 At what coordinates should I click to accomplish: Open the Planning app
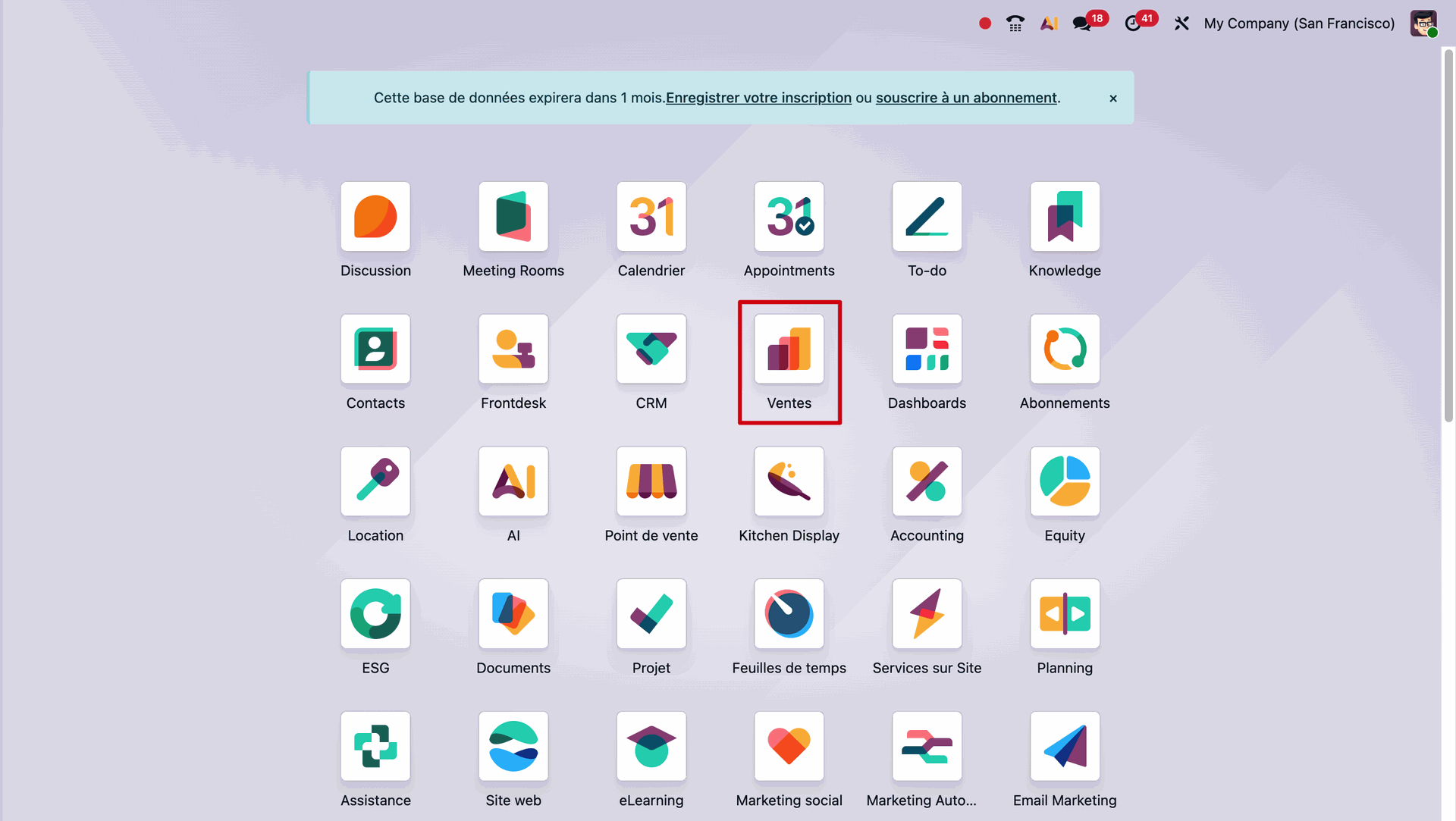click(x=1065, y=615)
